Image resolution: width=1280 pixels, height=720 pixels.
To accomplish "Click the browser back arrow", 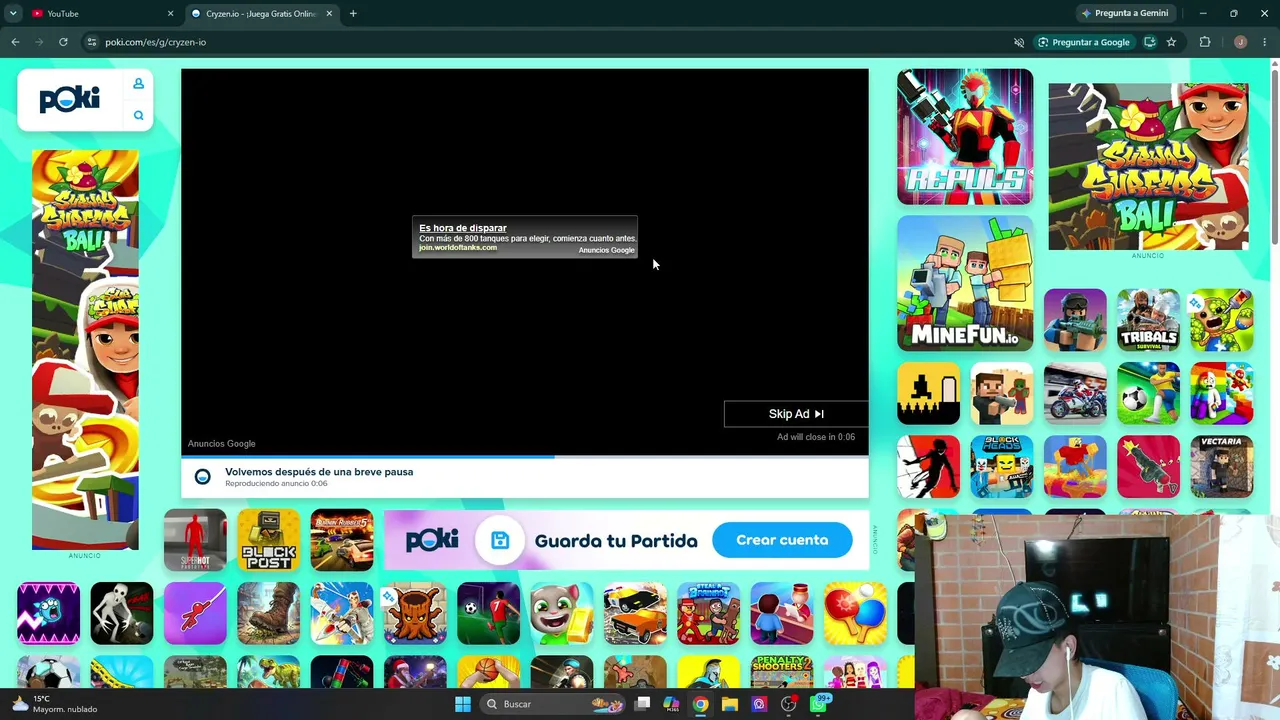I will click(15, 42).
